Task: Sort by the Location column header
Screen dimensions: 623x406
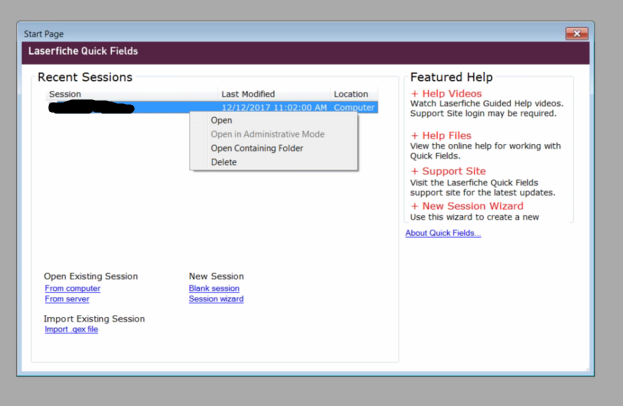Action: (x=354, y=94)
